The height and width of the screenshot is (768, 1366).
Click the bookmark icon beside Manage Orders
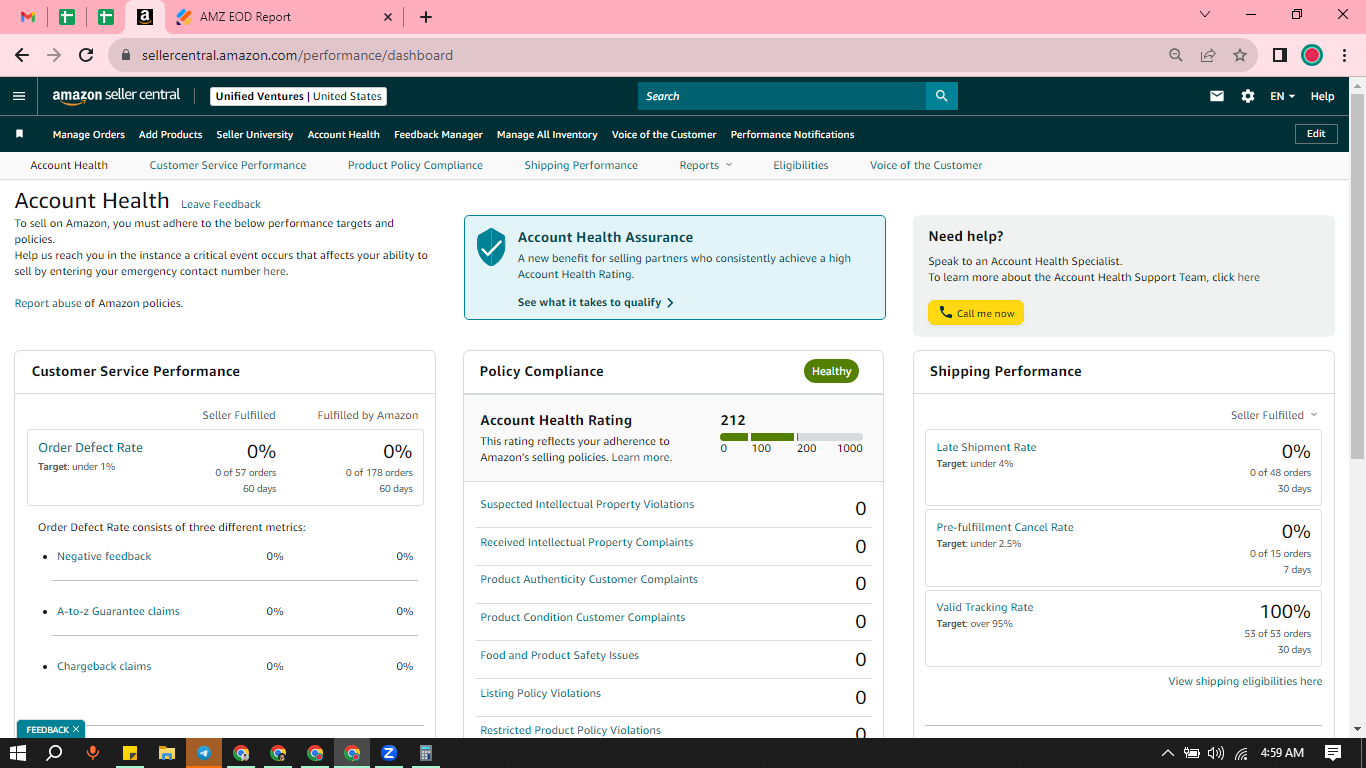[19, 134]
